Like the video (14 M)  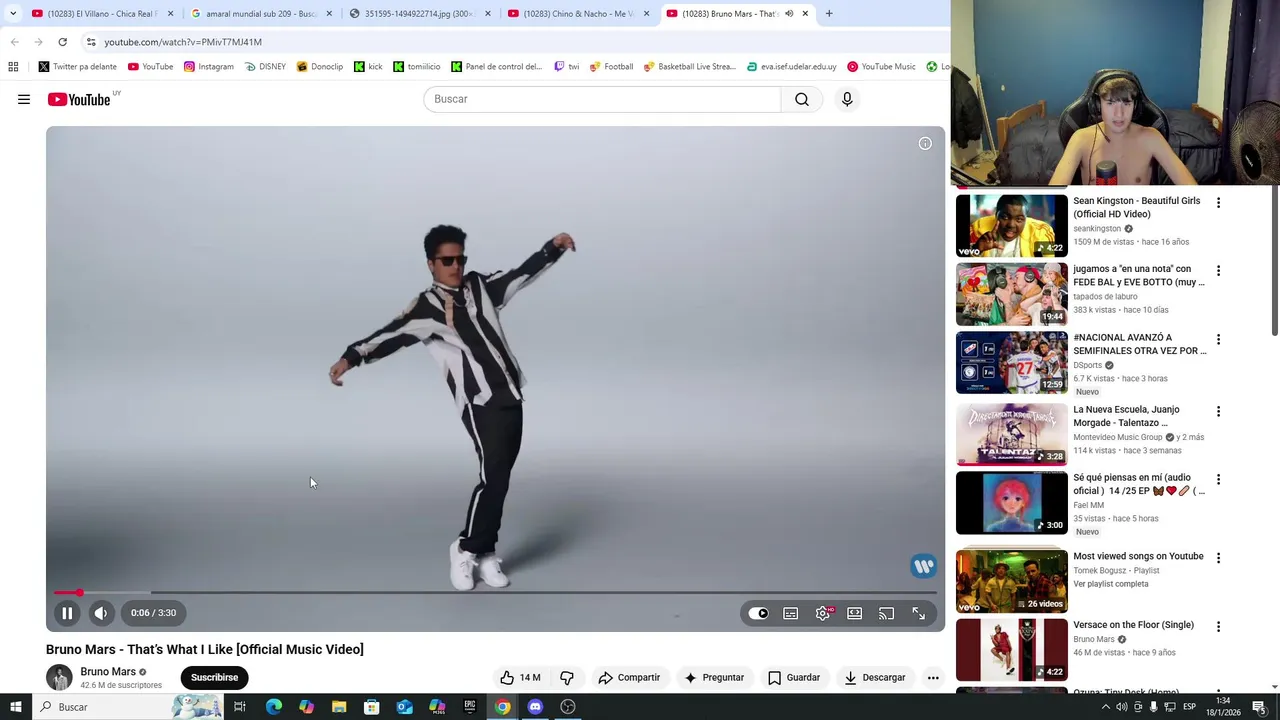[521, 677]
